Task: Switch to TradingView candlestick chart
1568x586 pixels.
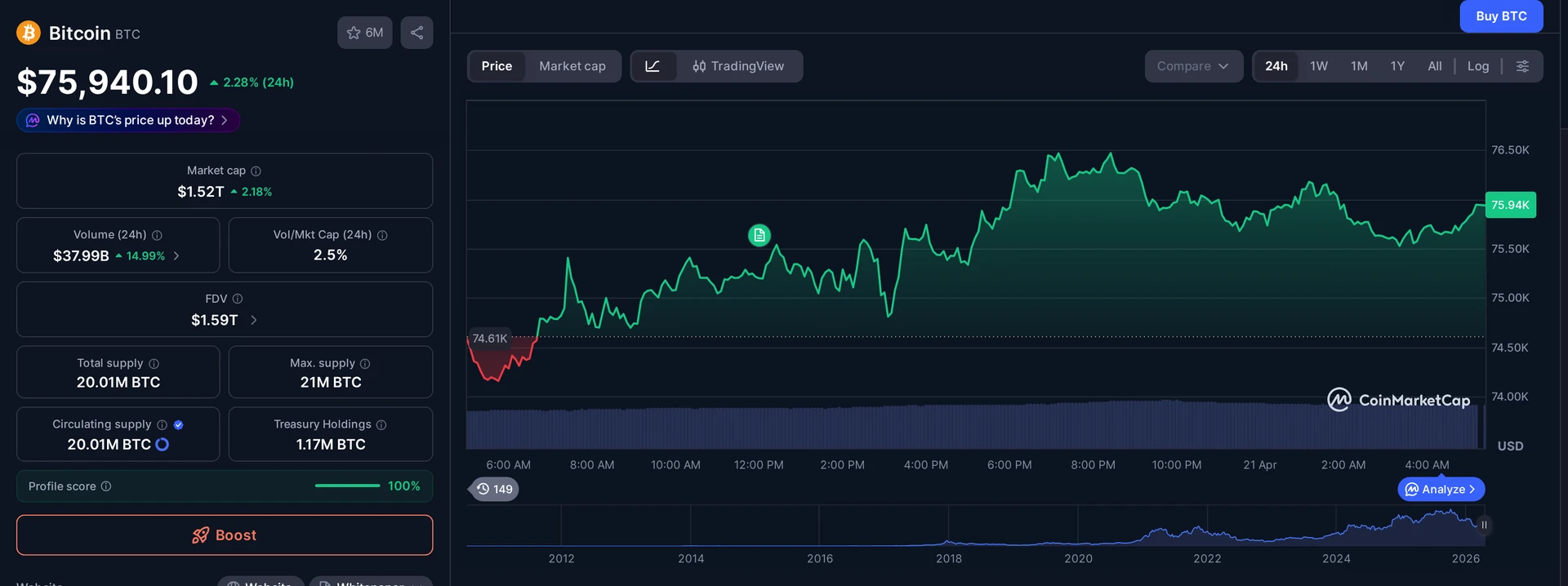Action: (x=738, y=66)
